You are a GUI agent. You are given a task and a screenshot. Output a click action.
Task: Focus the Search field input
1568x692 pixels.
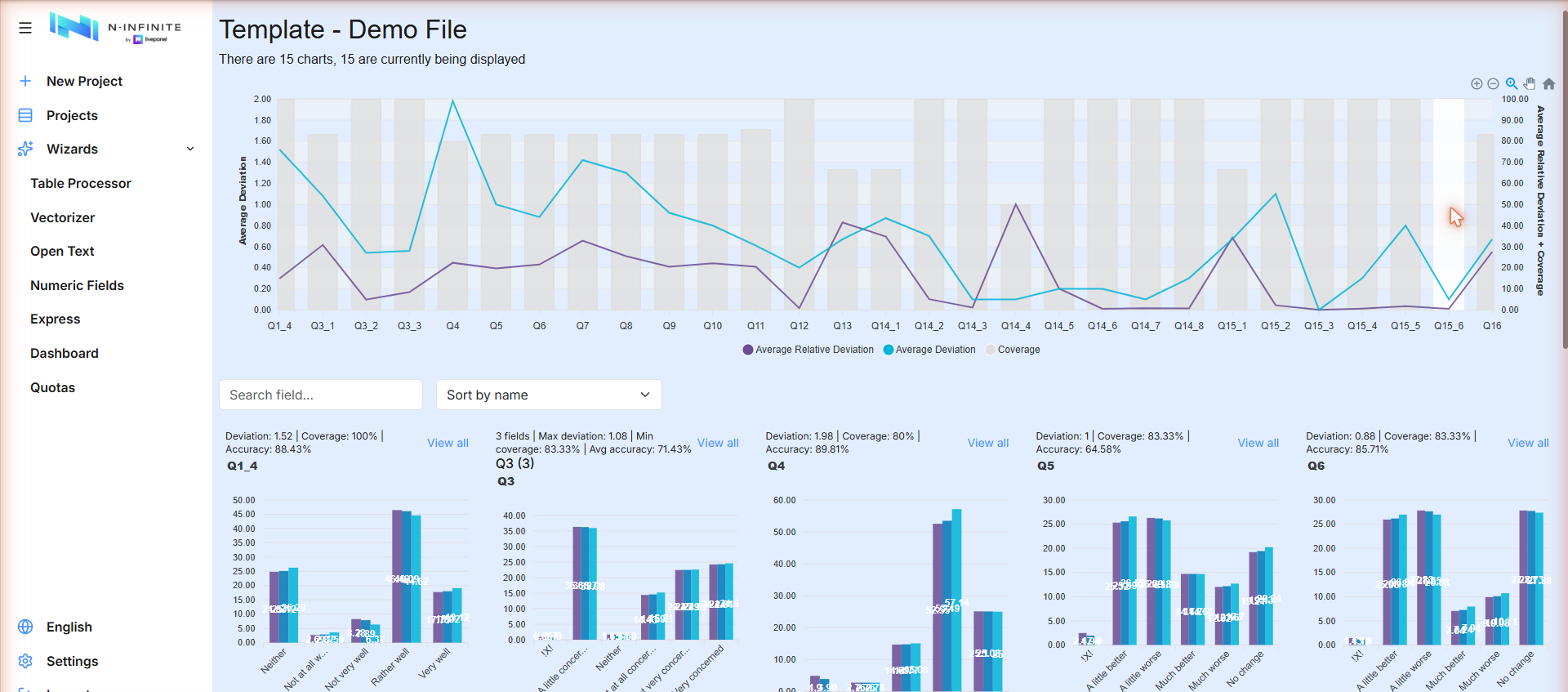321,395
